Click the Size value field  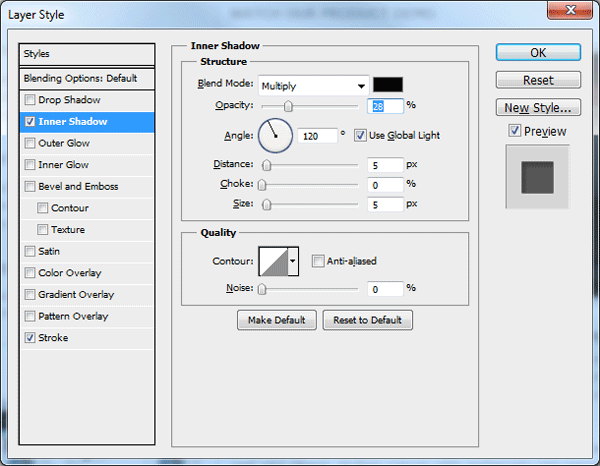coord(385,205)
